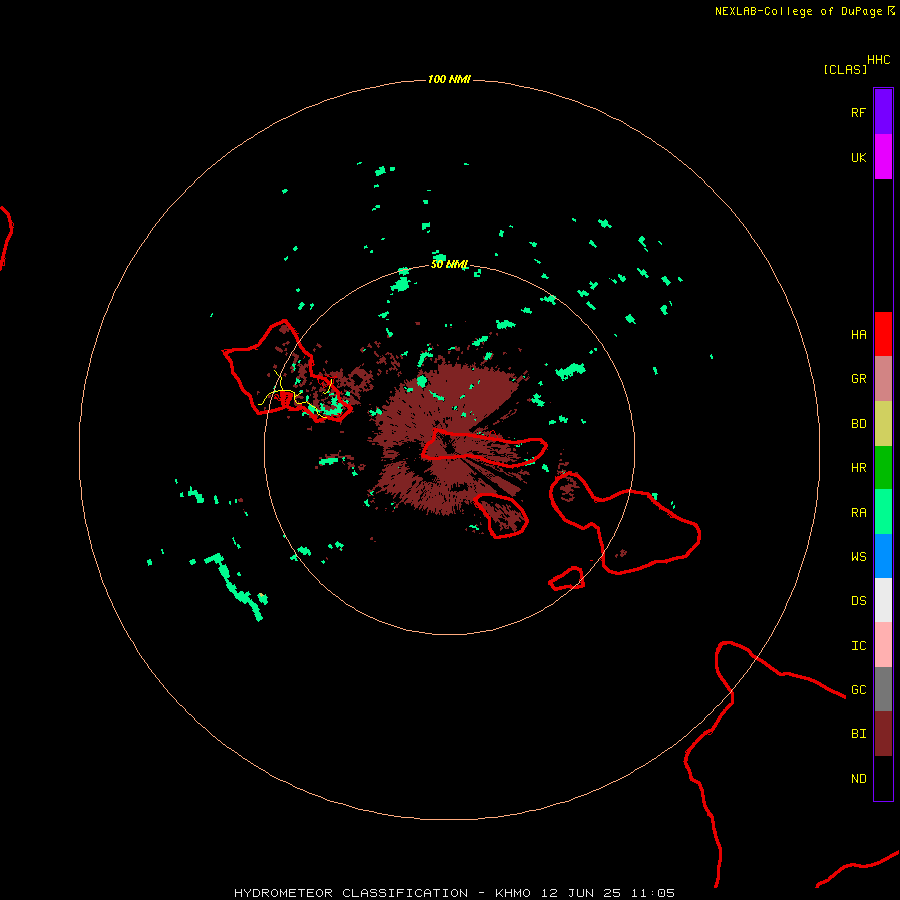Click the dark green HR legend swatch
900x900 pixels.
point(883,467)
